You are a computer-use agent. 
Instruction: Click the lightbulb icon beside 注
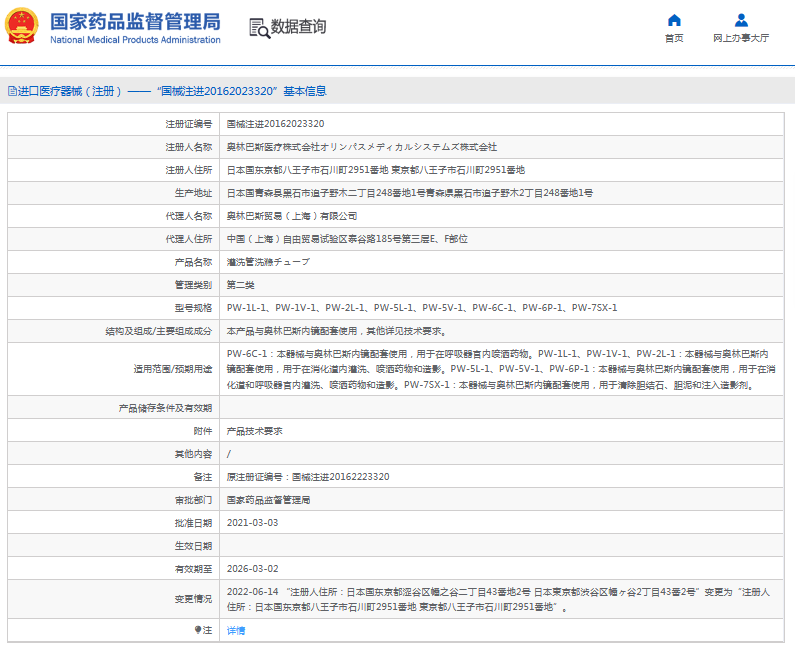click(198, 630)
